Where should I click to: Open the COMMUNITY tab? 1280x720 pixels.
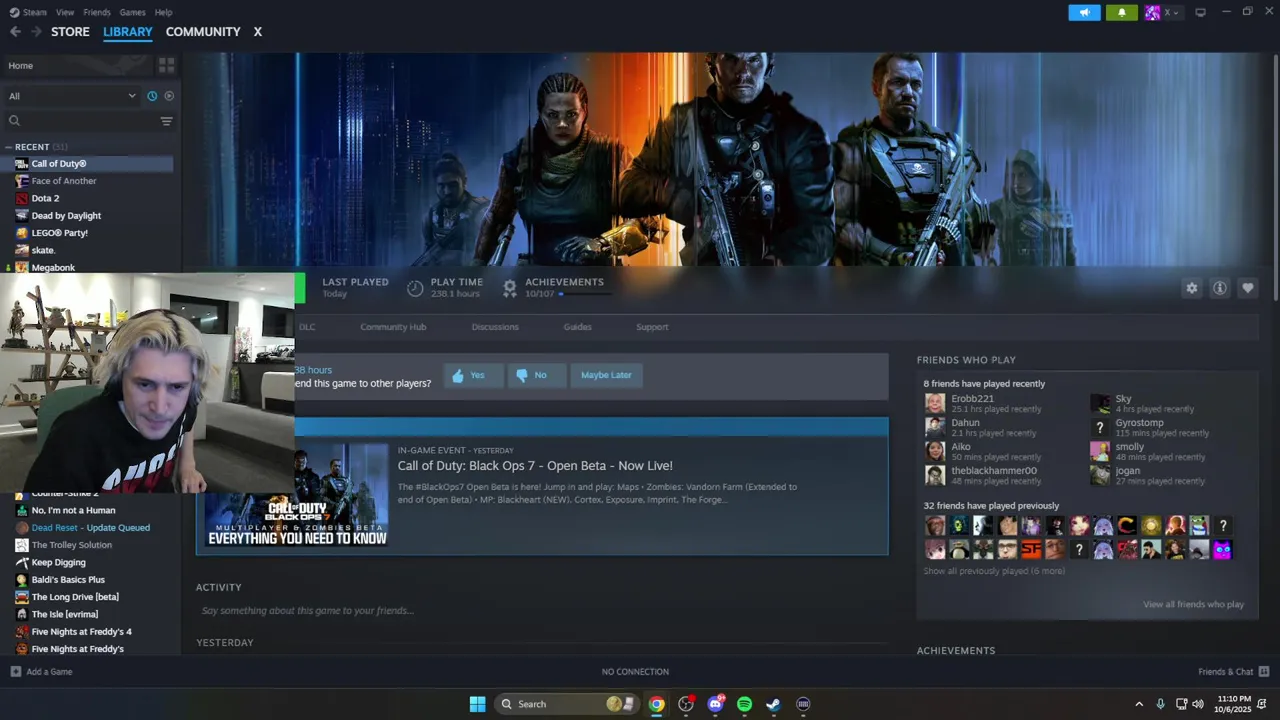[203, 32]
